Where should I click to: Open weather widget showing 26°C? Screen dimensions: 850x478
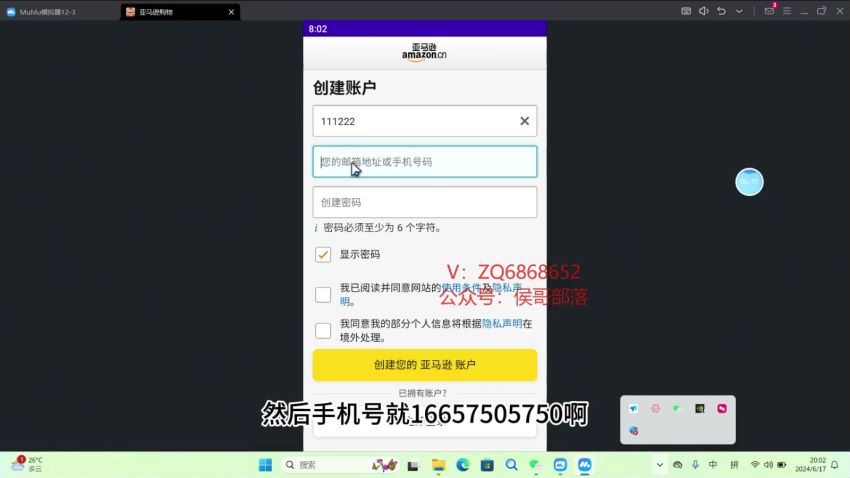27,464
